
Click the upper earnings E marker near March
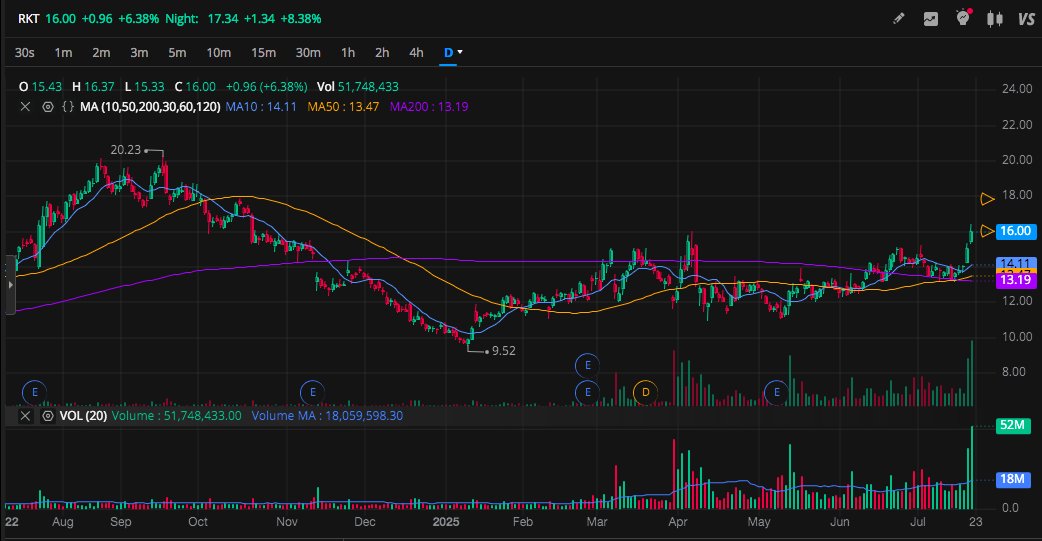(587, 365)
